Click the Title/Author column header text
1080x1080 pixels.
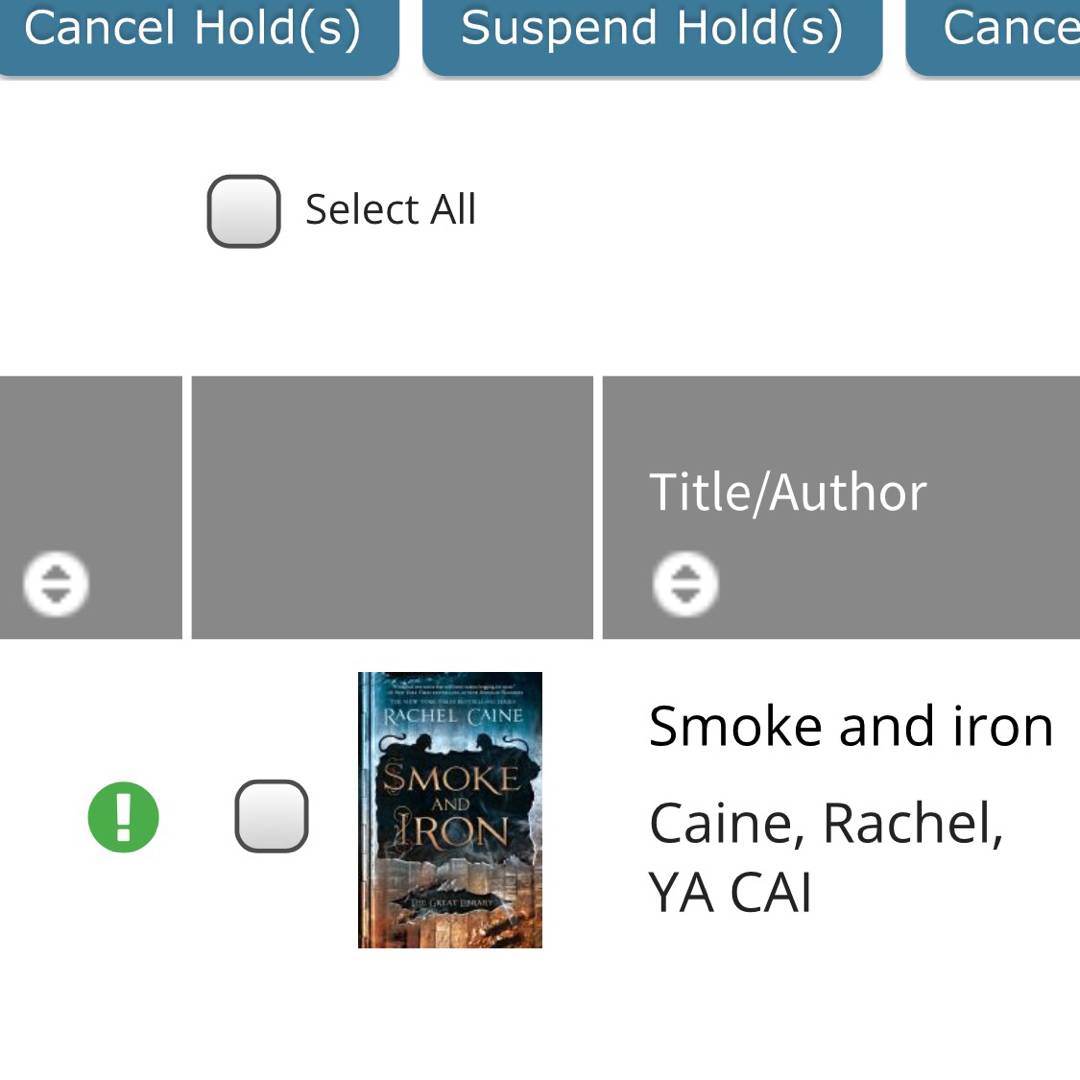point(787,492)
